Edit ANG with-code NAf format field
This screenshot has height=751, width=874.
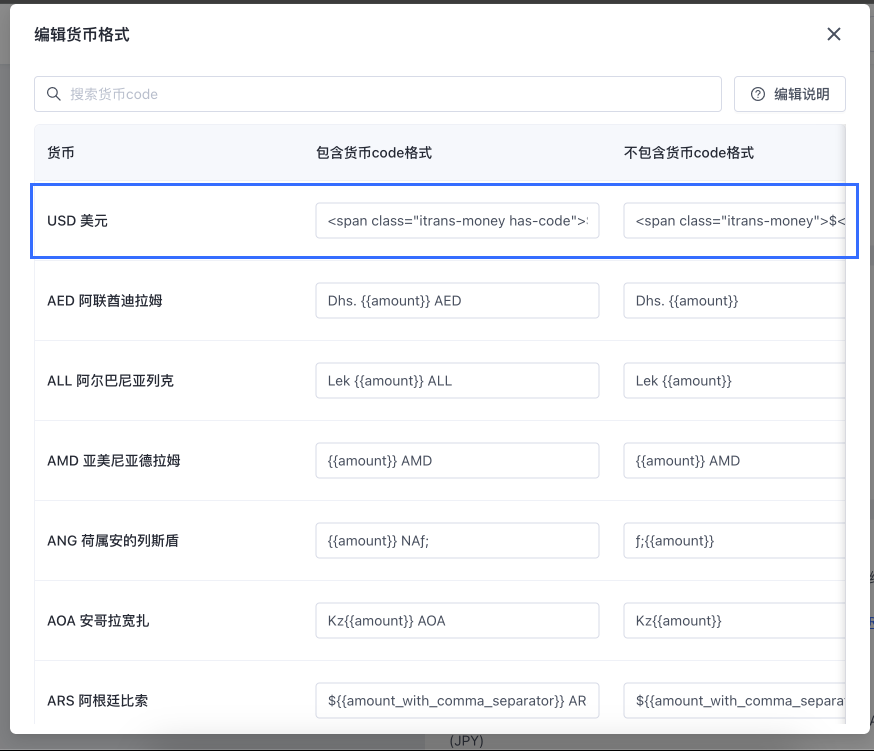pyautogui.click(x=457, y=541)
